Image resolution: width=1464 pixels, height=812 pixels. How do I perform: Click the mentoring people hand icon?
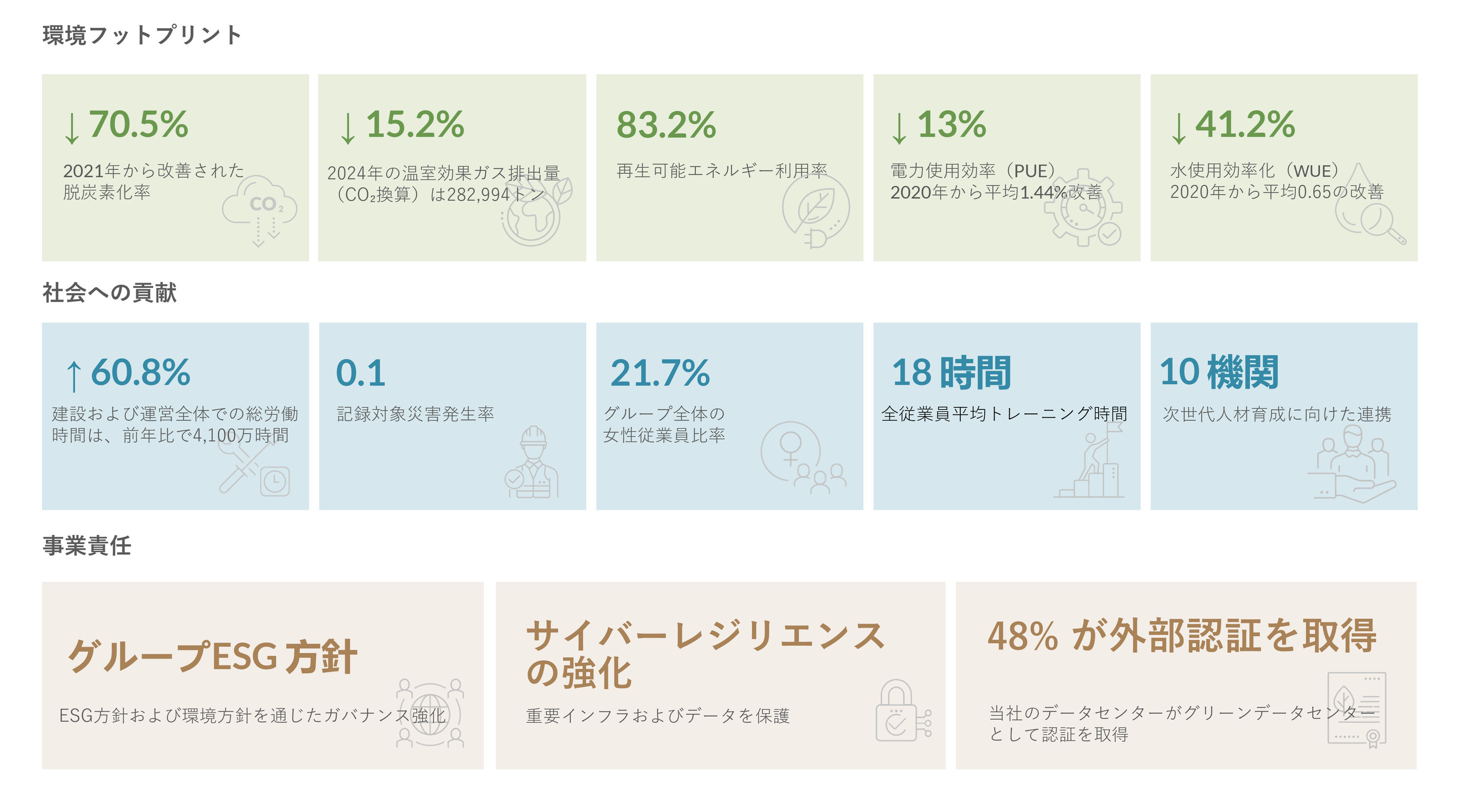tap(1352, 464)
